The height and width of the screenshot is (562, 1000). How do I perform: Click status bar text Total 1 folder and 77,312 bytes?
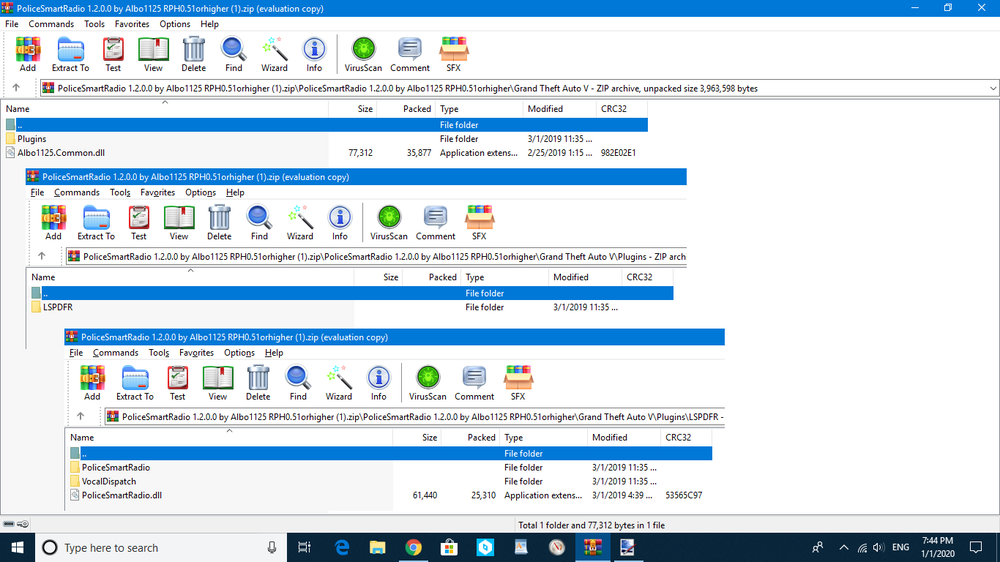pos(591,525)
